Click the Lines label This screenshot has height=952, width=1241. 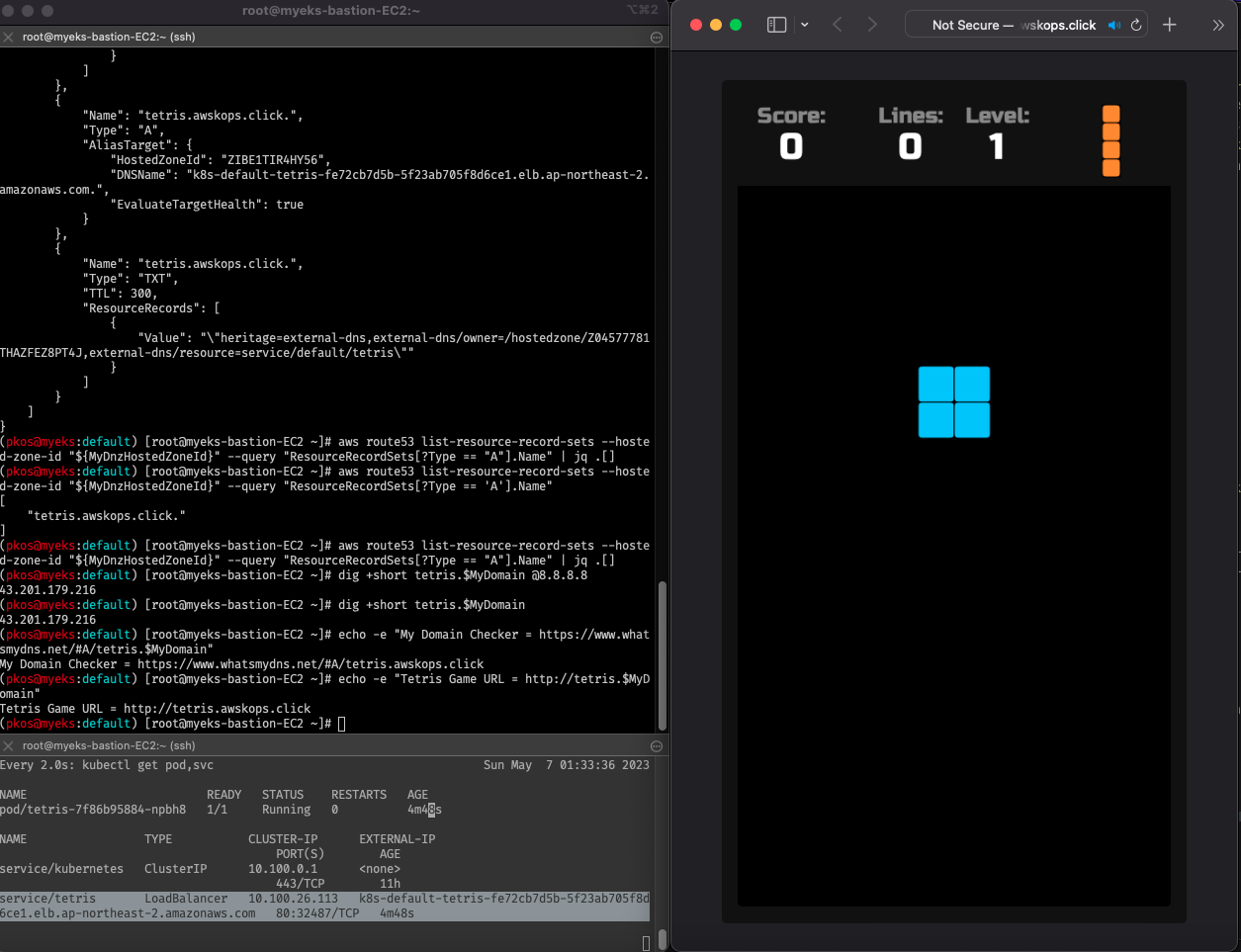[x=911, y=116]
